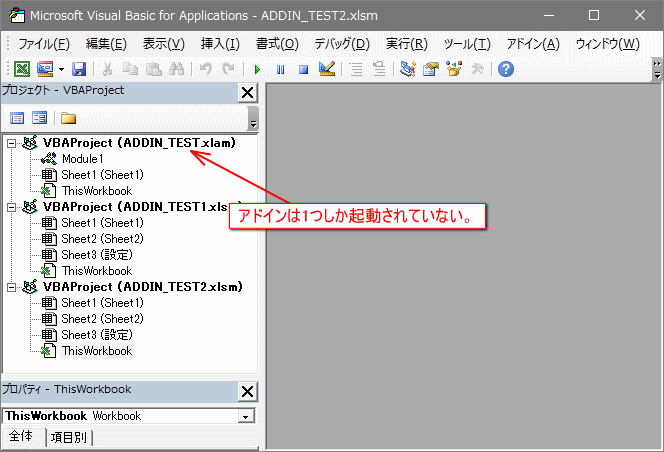Select Module1 in ADDIN_TEST.xlam
The image size is (664, 452).
(x=83, y=159)
